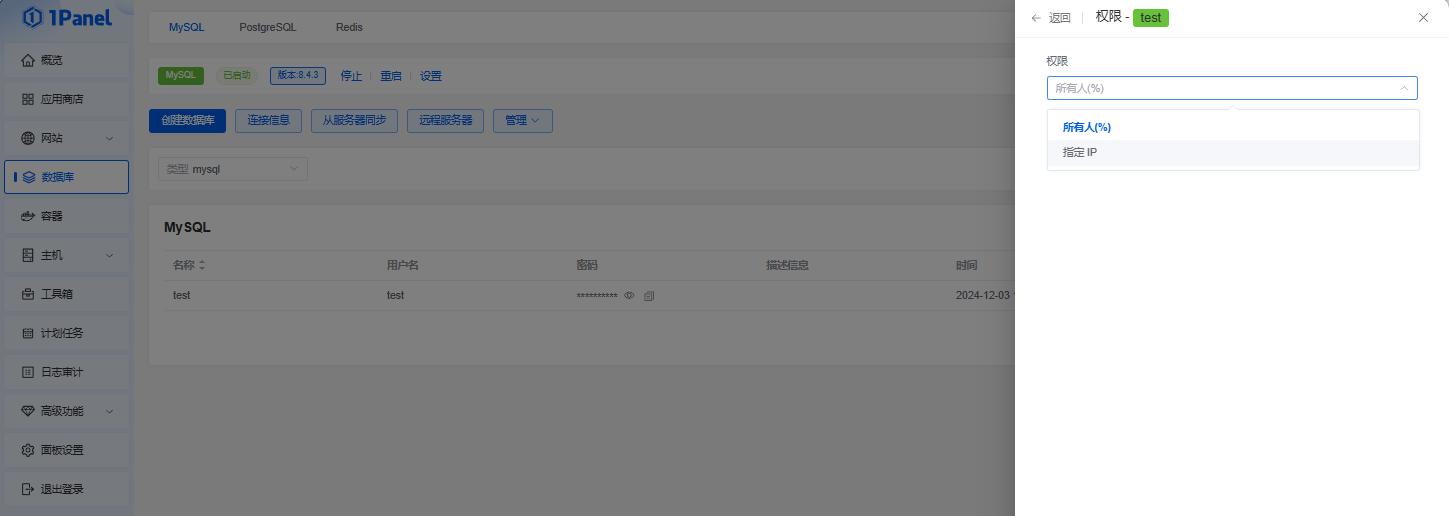Copy the test database password
The height and width of the screenshot is (516, 1449).
point(649,296)
